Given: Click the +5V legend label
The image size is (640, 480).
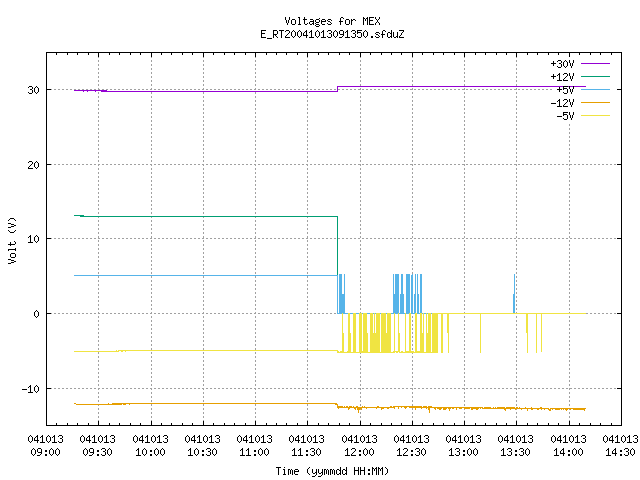Looking at the screenshot, I should pos(565,90).
